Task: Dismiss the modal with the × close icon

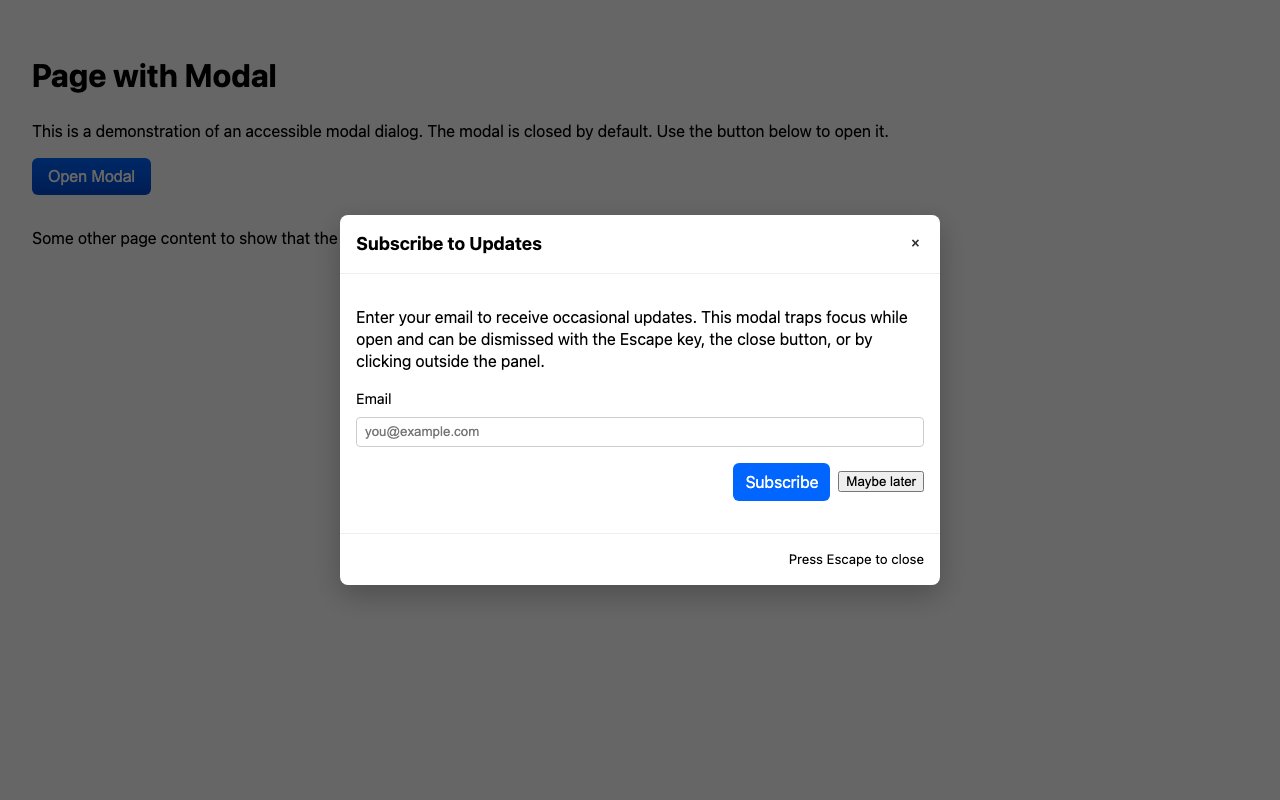Action: 915,243
